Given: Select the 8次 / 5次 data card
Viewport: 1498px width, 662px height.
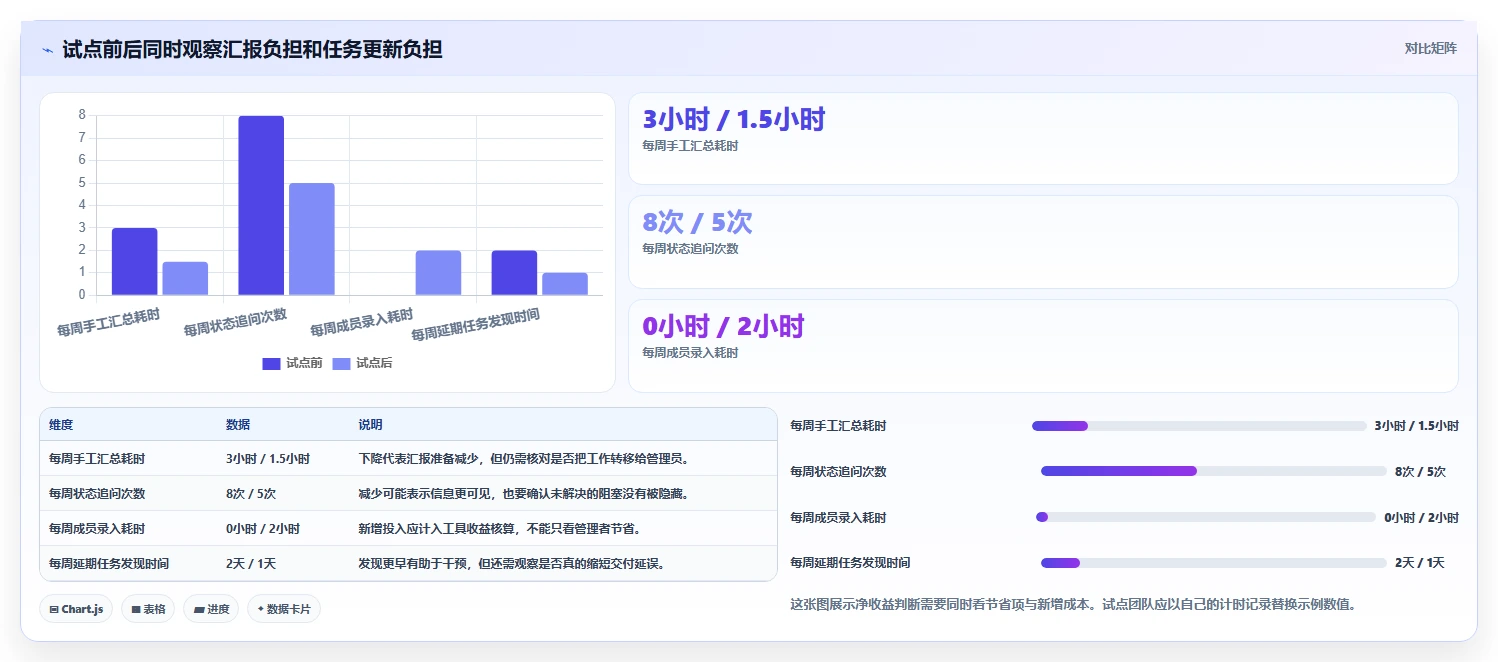Looking at the screenshot, I should (x=1043, y=242).
